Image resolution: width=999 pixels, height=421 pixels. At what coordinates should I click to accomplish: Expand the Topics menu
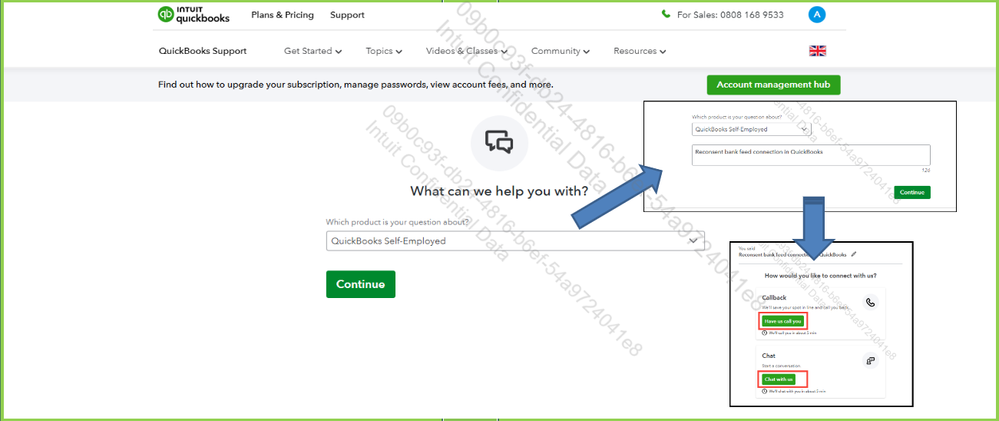(x=384, y=51)
